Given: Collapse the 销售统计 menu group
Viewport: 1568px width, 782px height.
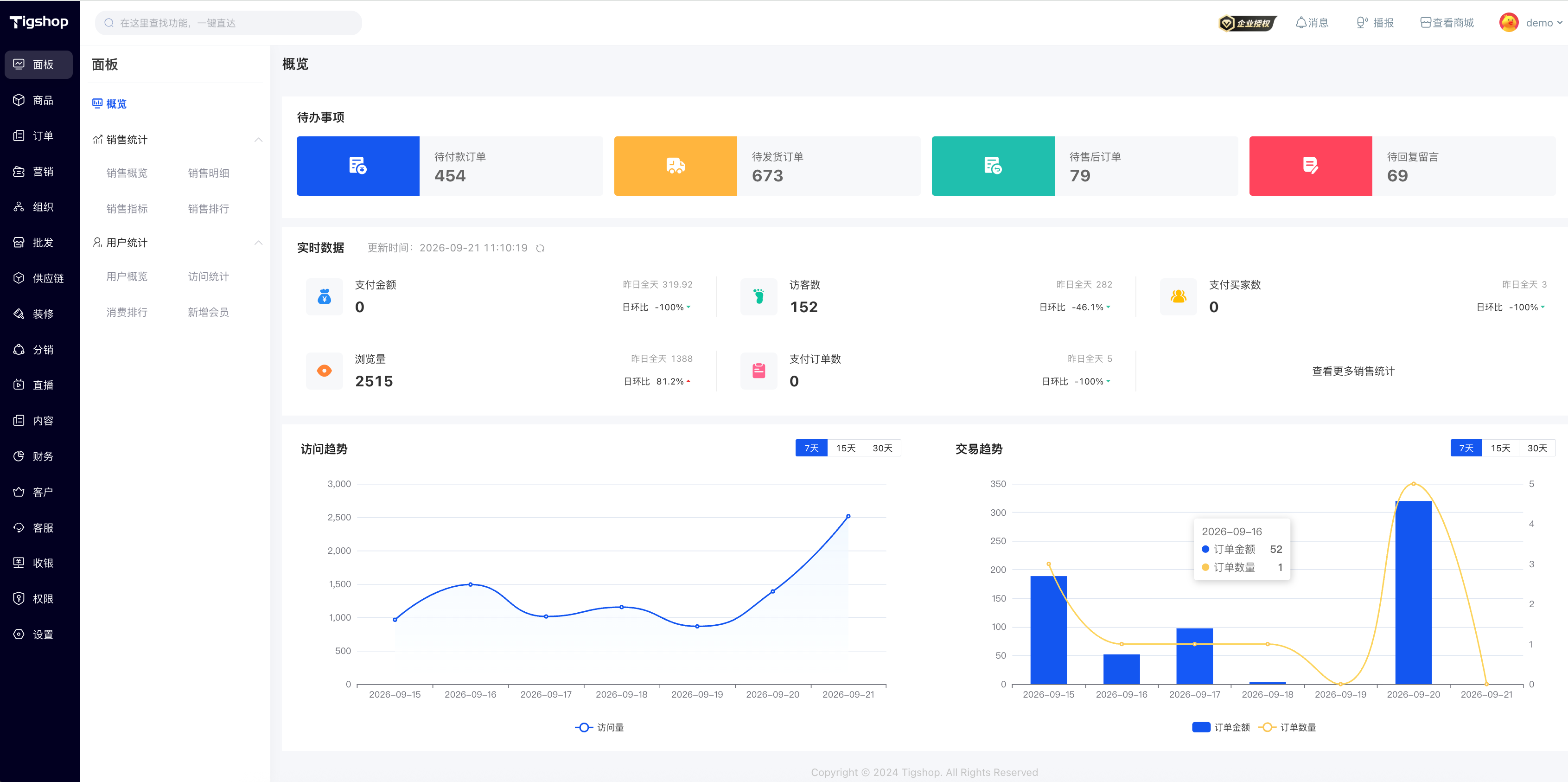Looking at the screenshot, I should pos(258,140).
